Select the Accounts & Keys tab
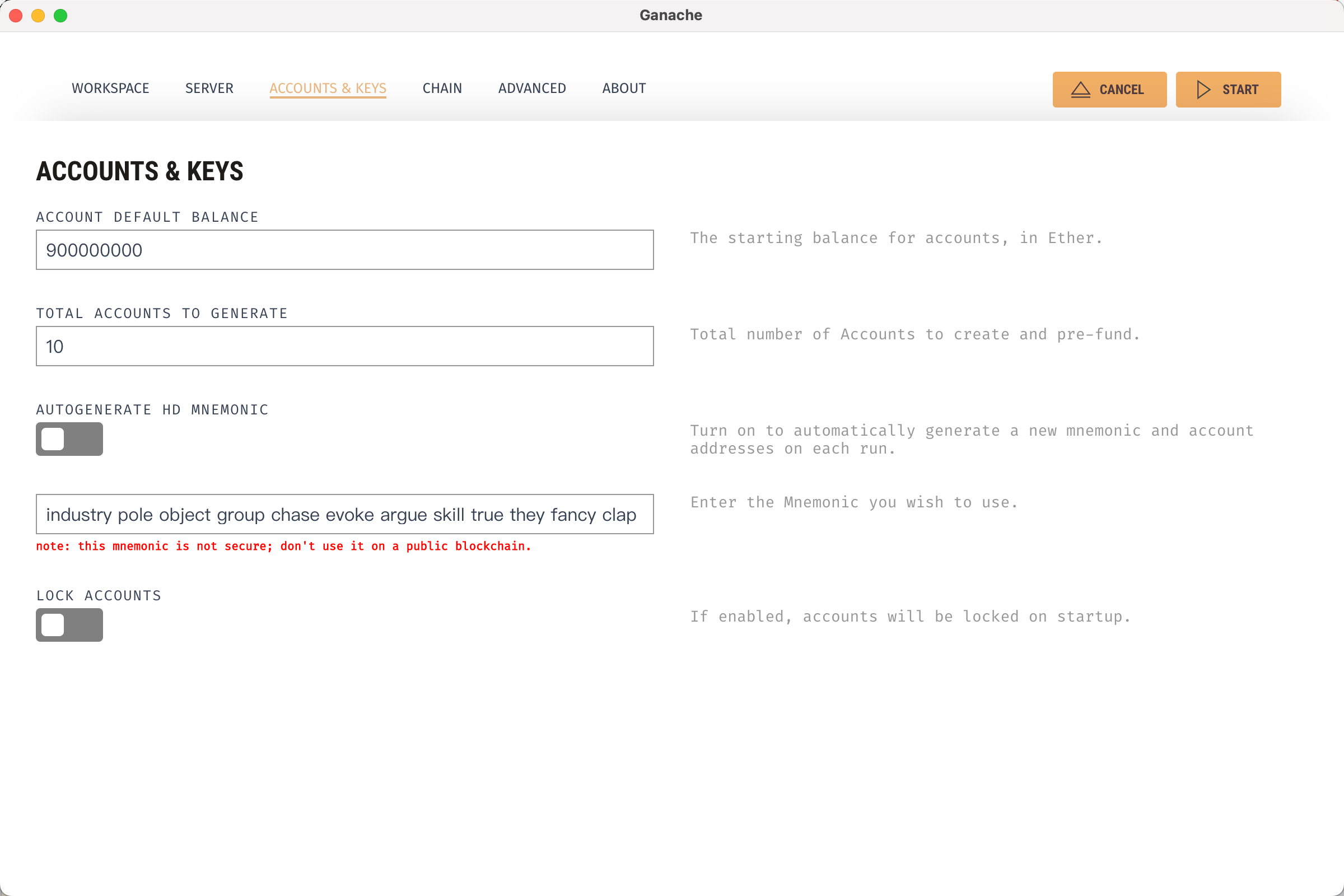This screenshot has width=1344, height=896. [328, 88]
